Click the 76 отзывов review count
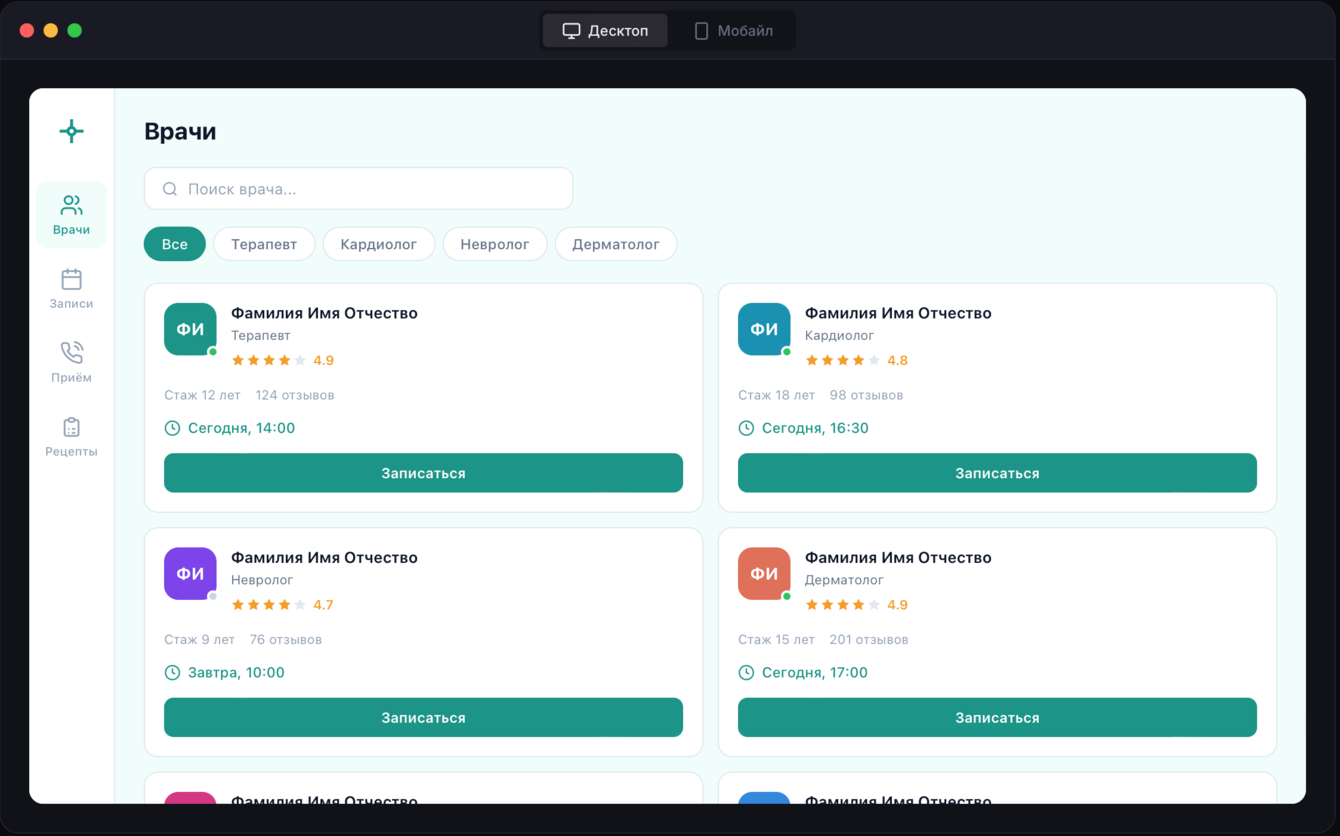Screen dimensions: 1340x836 click(x=286, y=640)
